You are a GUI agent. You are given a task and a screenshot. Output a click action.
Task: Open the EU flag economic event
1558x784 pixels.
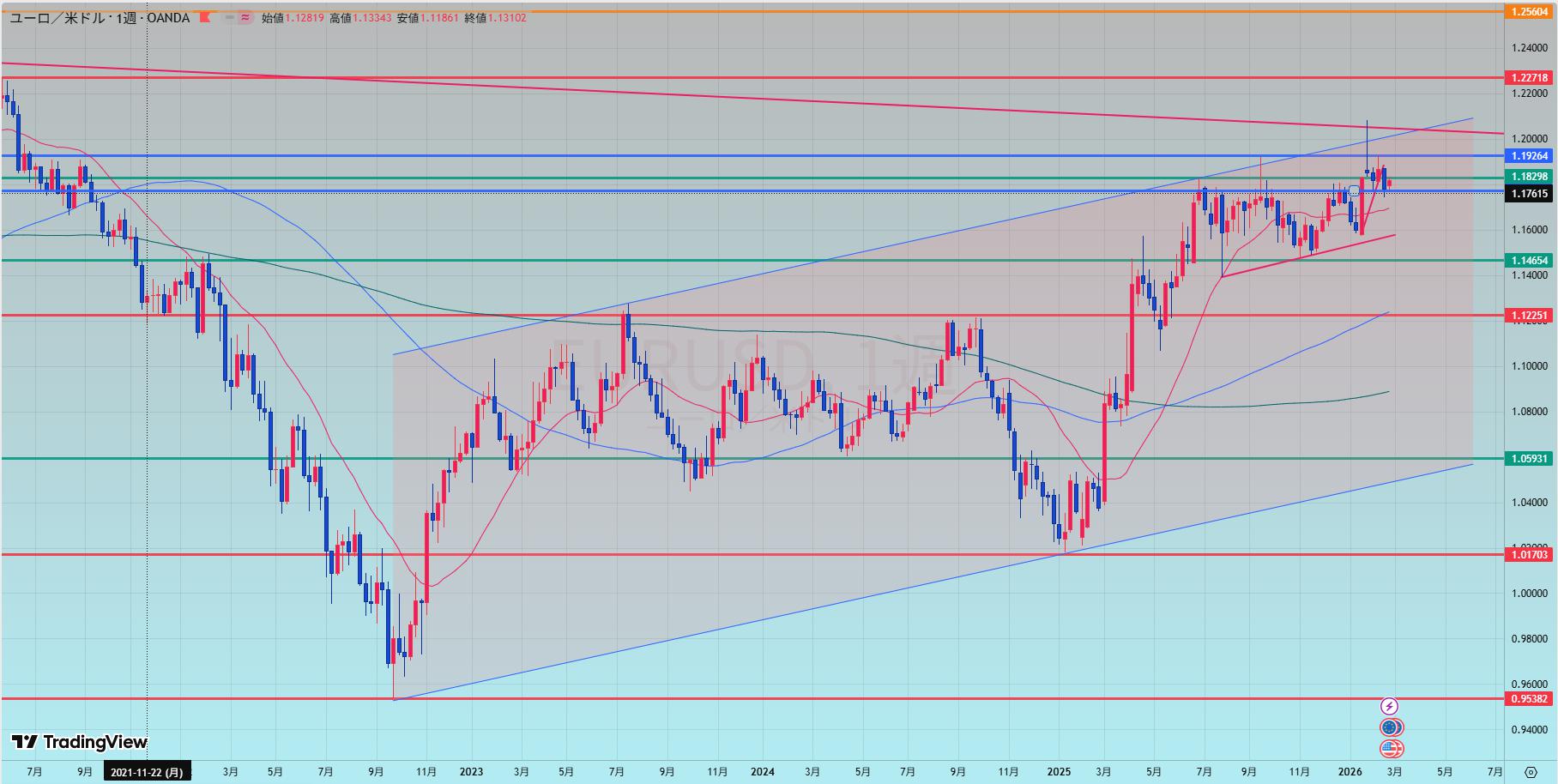(x=1390, y=727)
